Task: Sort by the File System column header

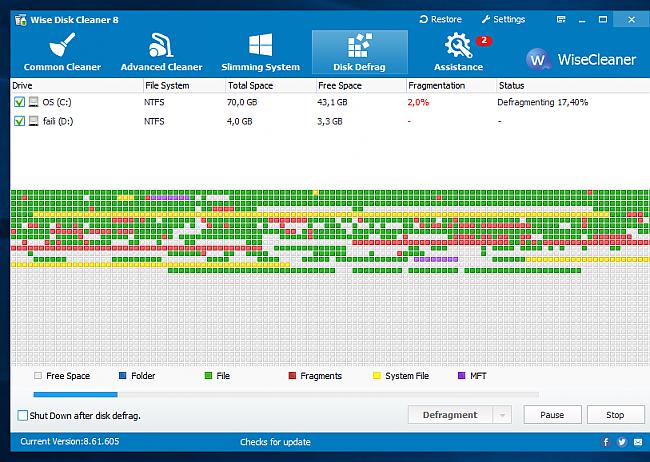Action: [x=184, y=86]
